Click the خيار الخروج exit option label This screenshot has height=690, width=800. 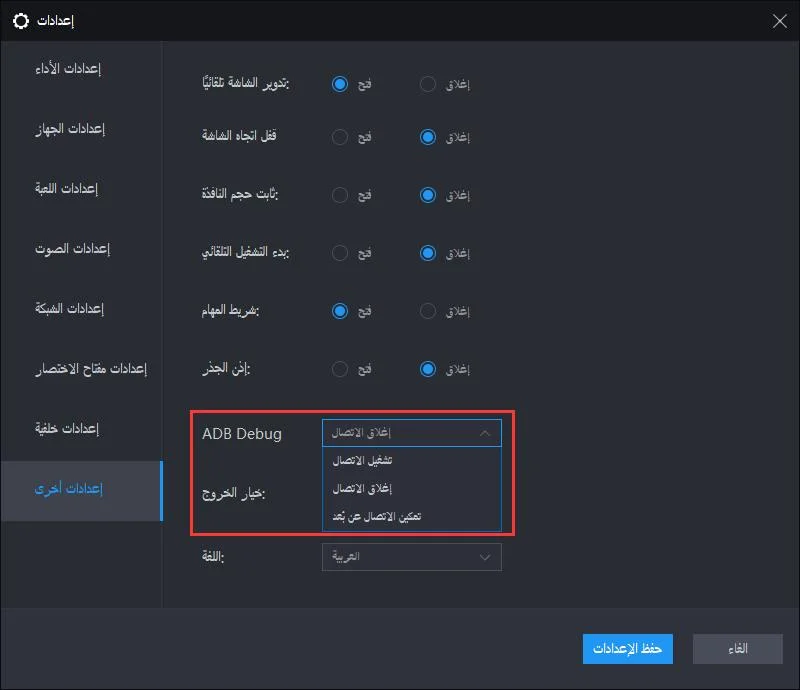[x=234, y=493]
